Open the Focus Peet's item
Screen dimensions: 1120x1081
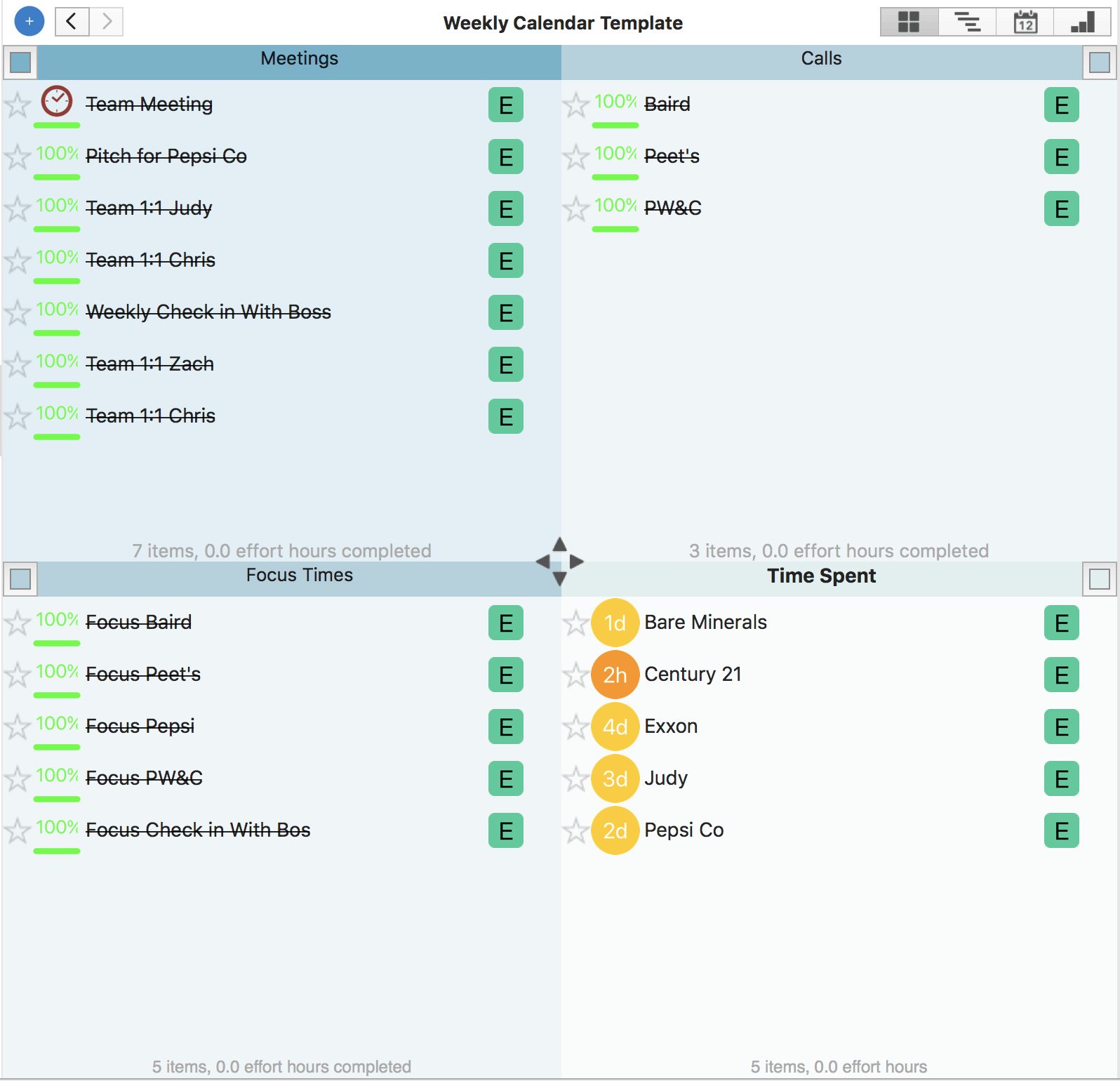pyautogui.click(x=143, y=675)
